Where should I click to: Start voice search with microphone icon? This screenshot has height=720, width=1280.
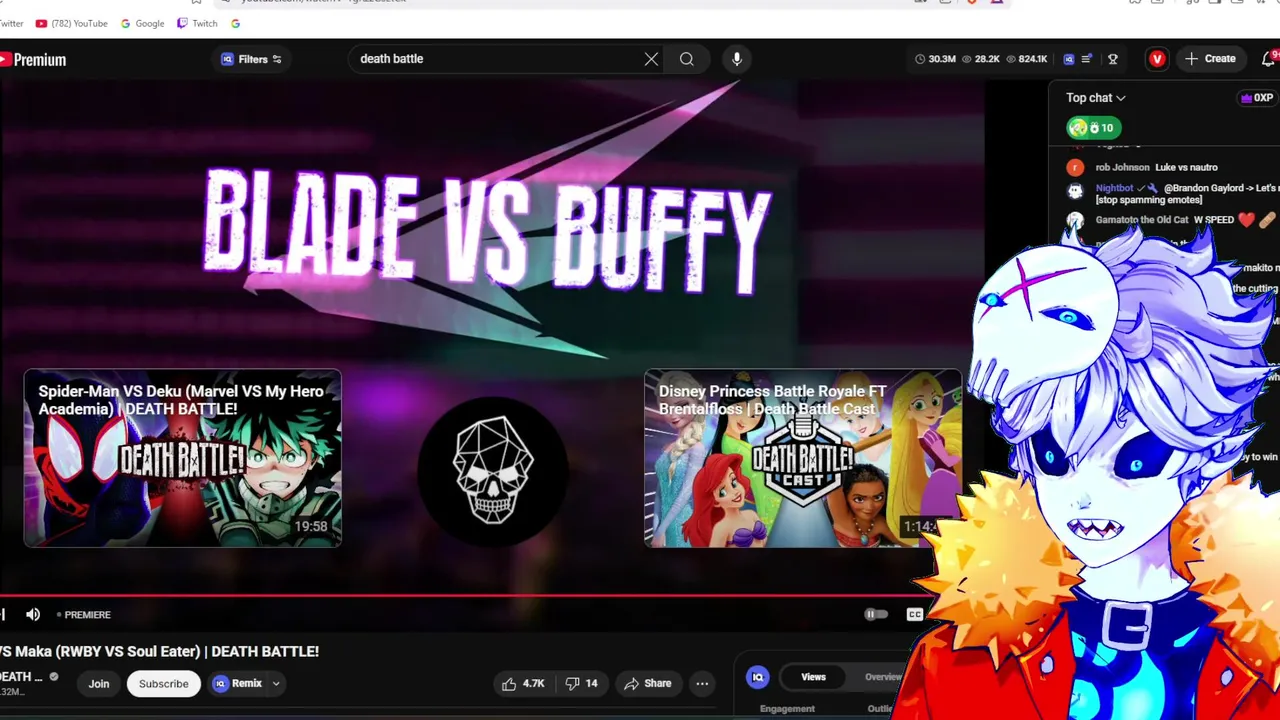pos(737,59)
